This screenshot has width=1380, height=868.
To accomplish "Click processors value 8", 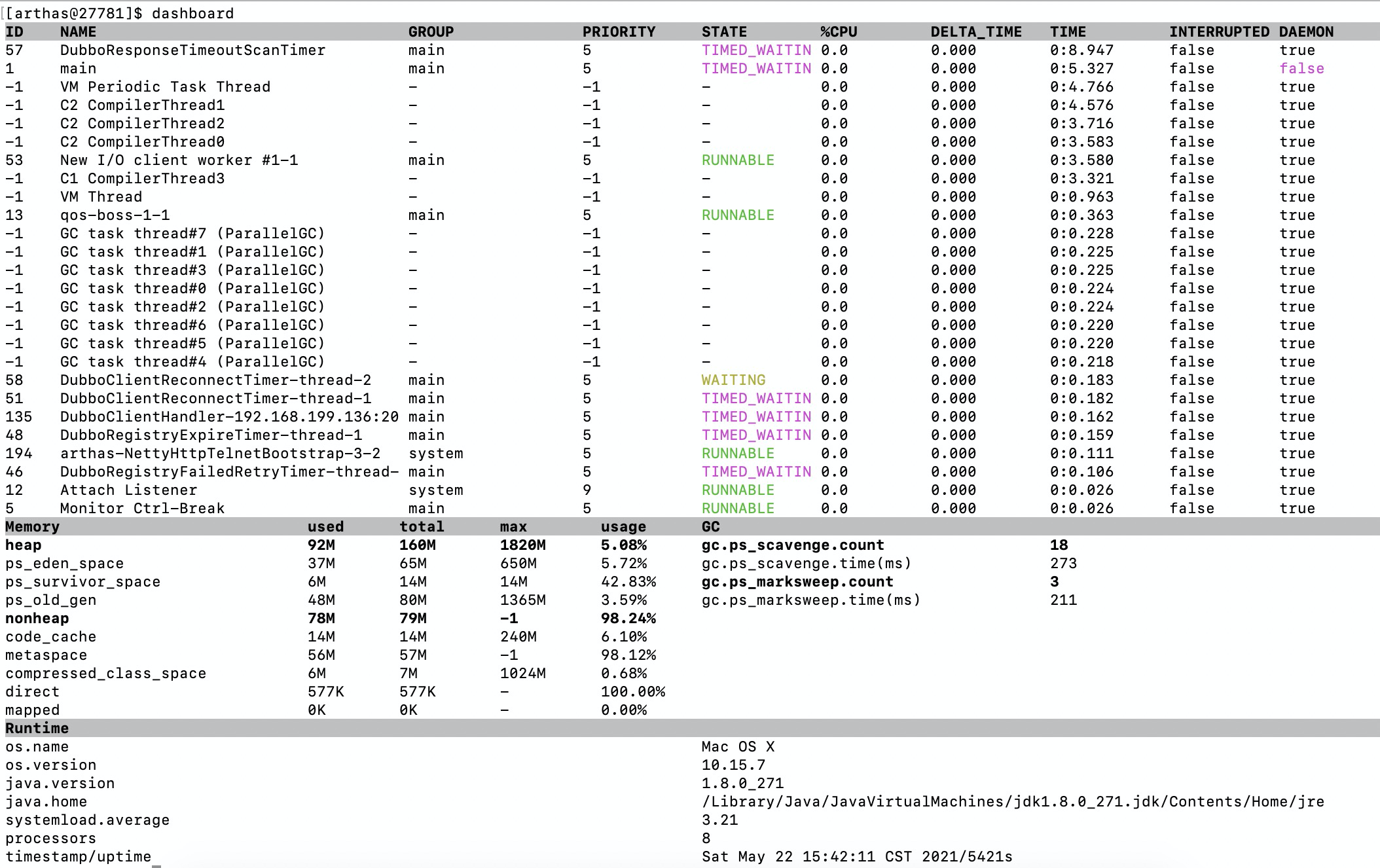I will click(x=706, y=838).
